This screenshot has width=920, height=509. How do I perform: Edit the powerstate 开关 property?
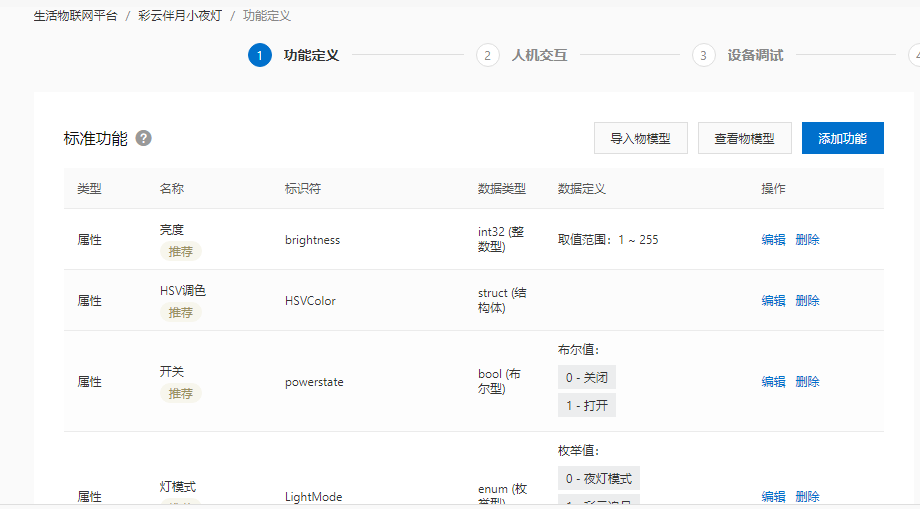[x=773, y=381]
